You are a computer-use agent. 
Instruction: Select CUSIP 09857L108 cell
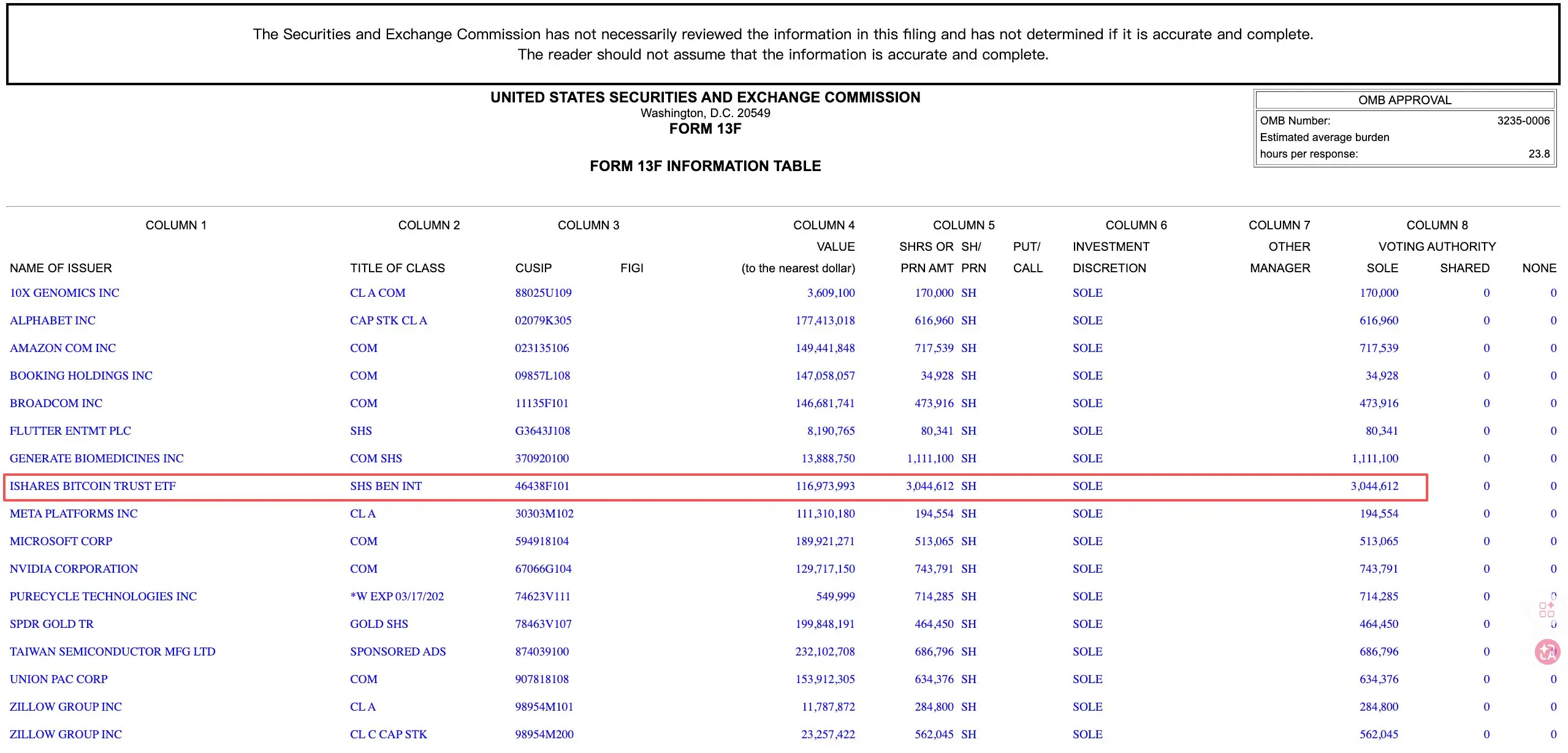point(542,376)
